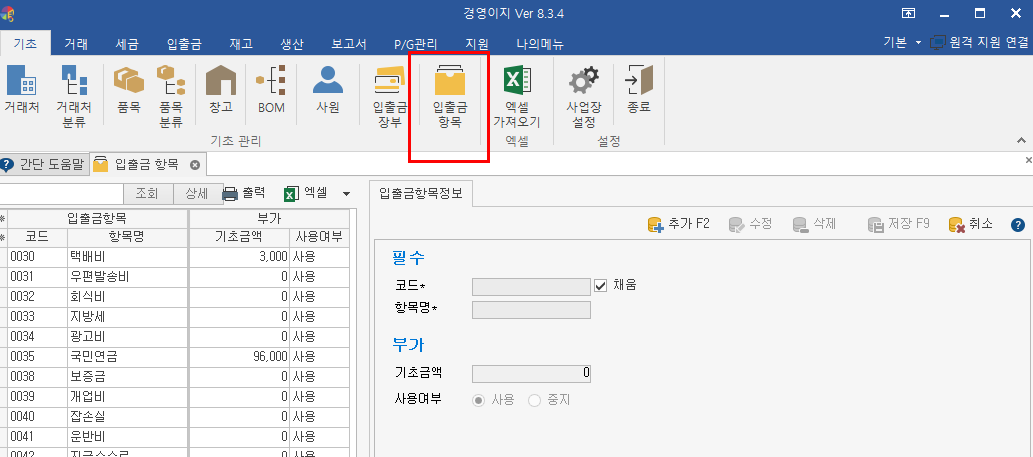Select the 사용 radio button
Screen dimensions: 1033x457
[x=479, y=400]
